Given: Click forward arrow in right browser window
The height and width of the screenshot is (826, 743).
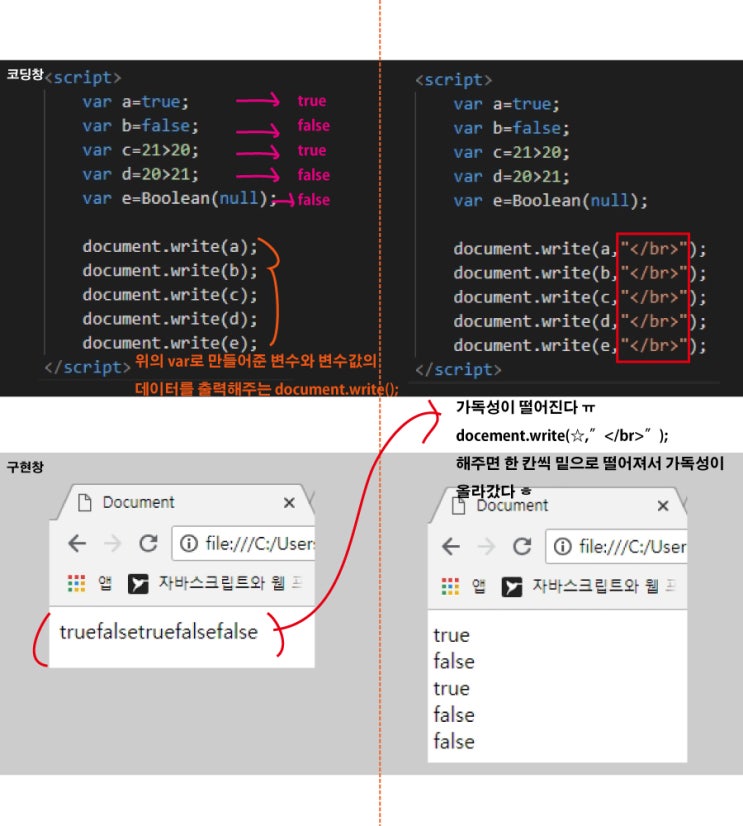Looking at the screenshot, I should coord(486,546).
